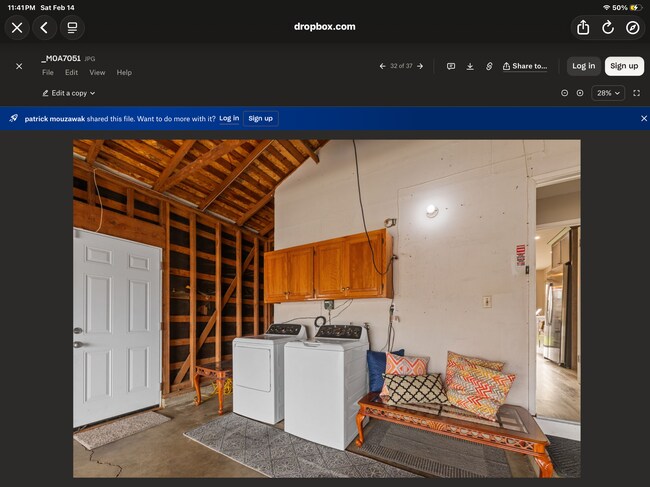Open the comments icon
Screen dimensions: 650x487
pyautogui.click(x=451, y=66)
